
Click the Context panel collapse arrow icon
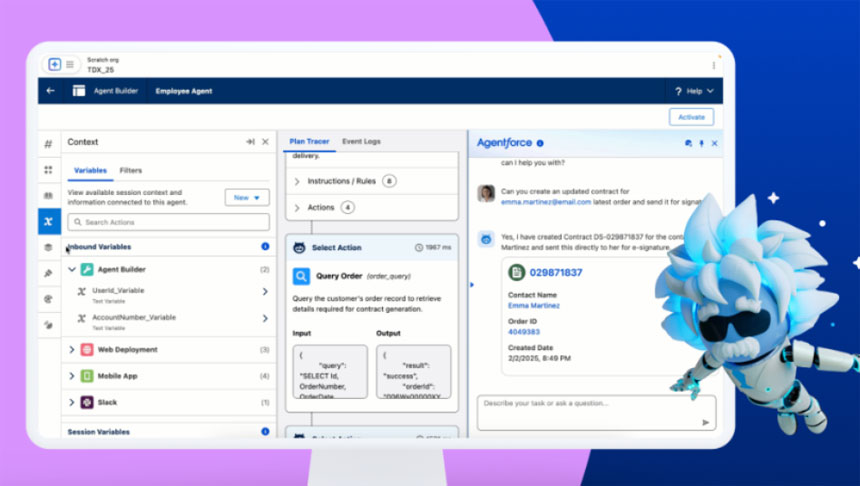pos(250,142)
